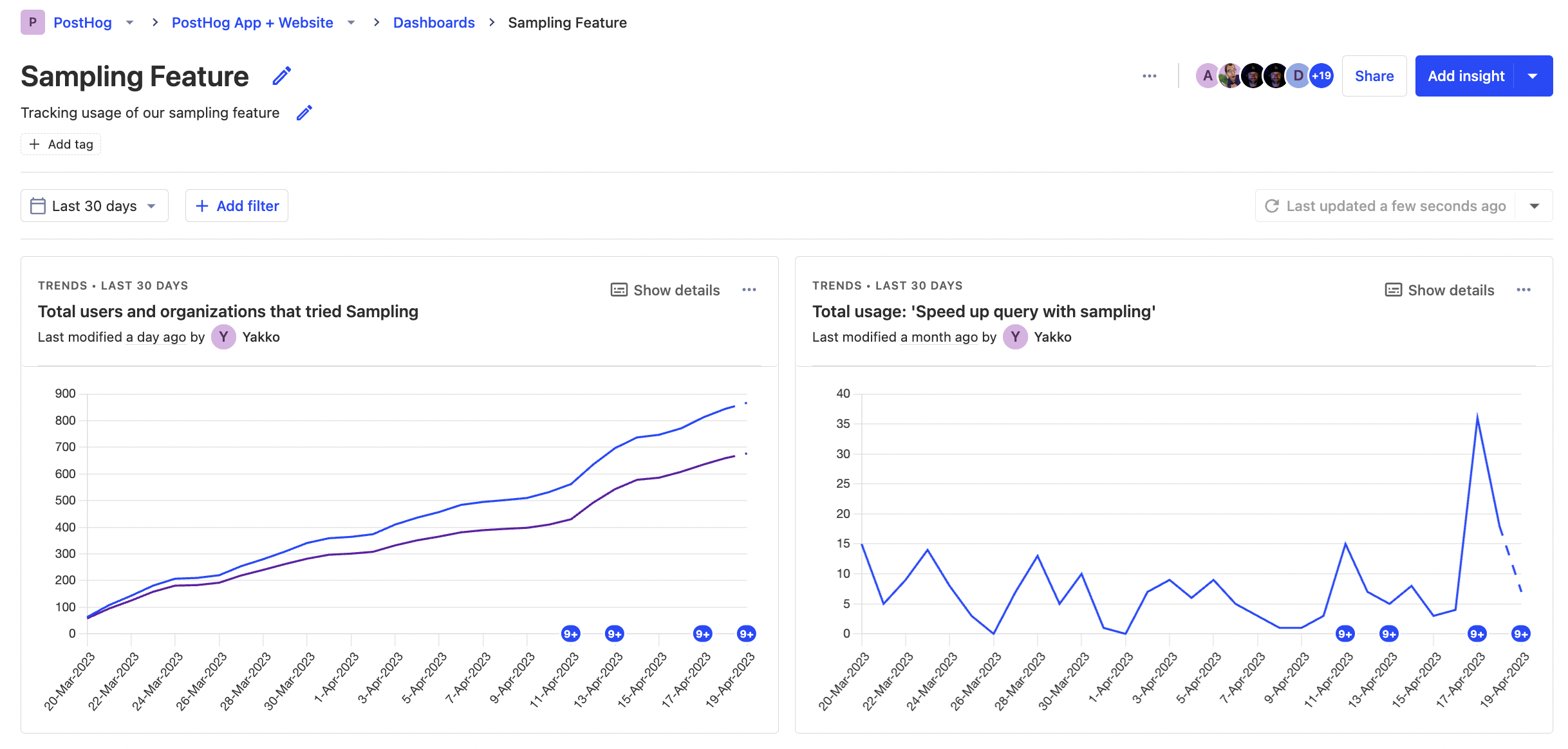1568x749 pixels.
Task: Click the Share button
Action: click(1374, 76)
